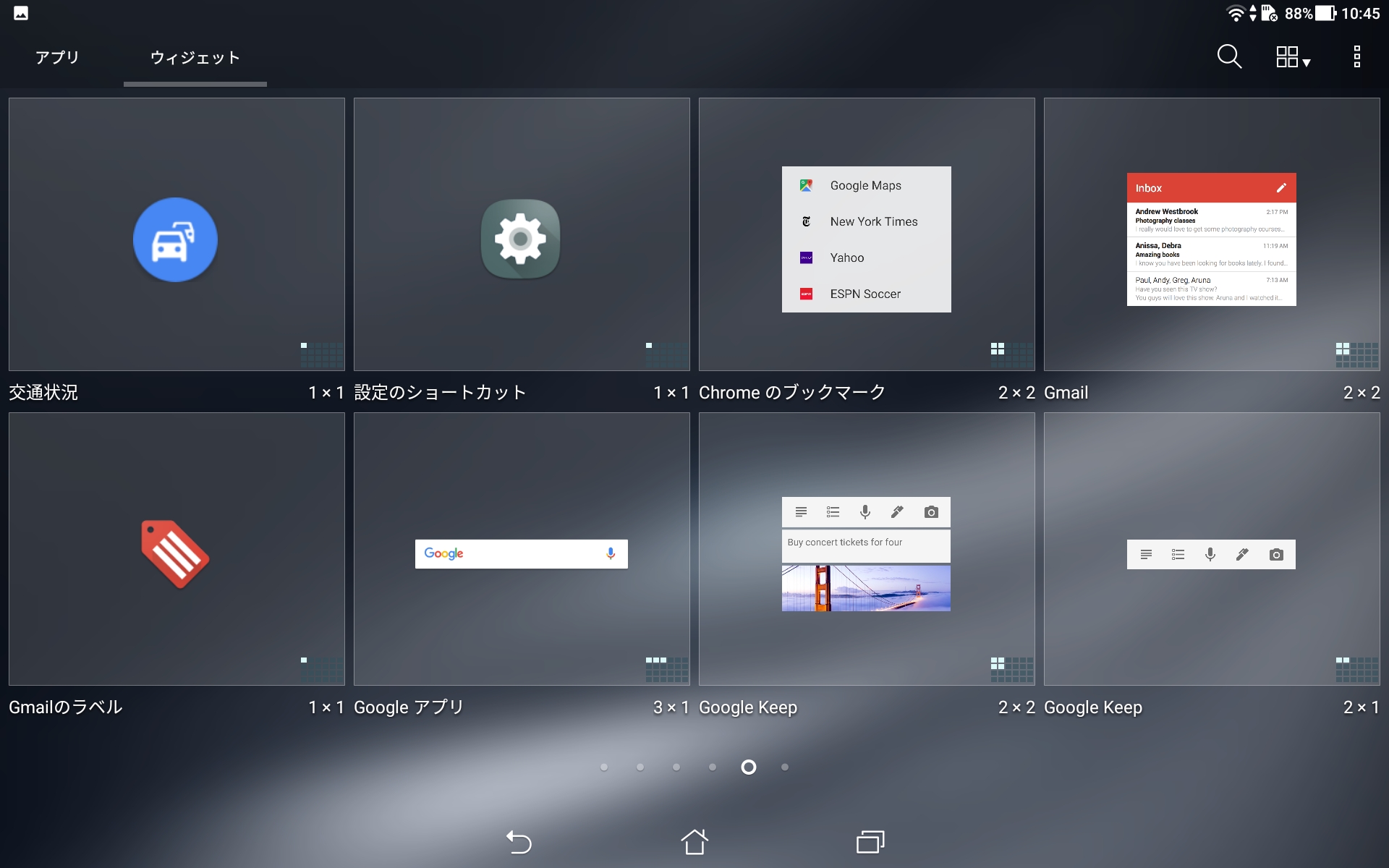Click the Golden Gate bridge photo note
This screenshot has height=868, width=1389.
[866, 588]
